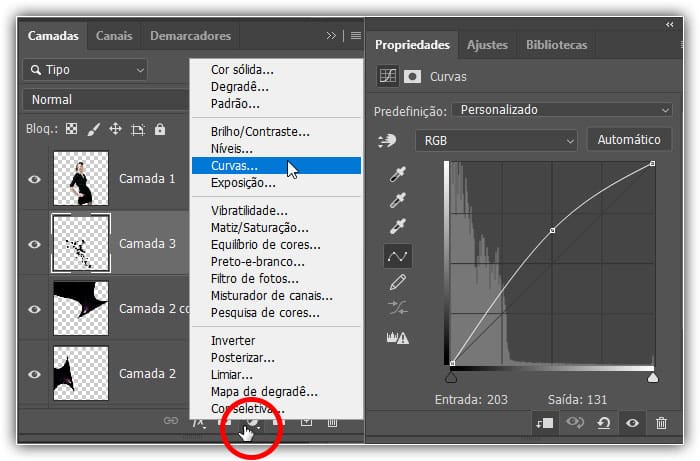The width and height of the screenshot is (700, 461).
Task: Lock all padlock icon
Action: pyautogui.click(x=160, y=129)
